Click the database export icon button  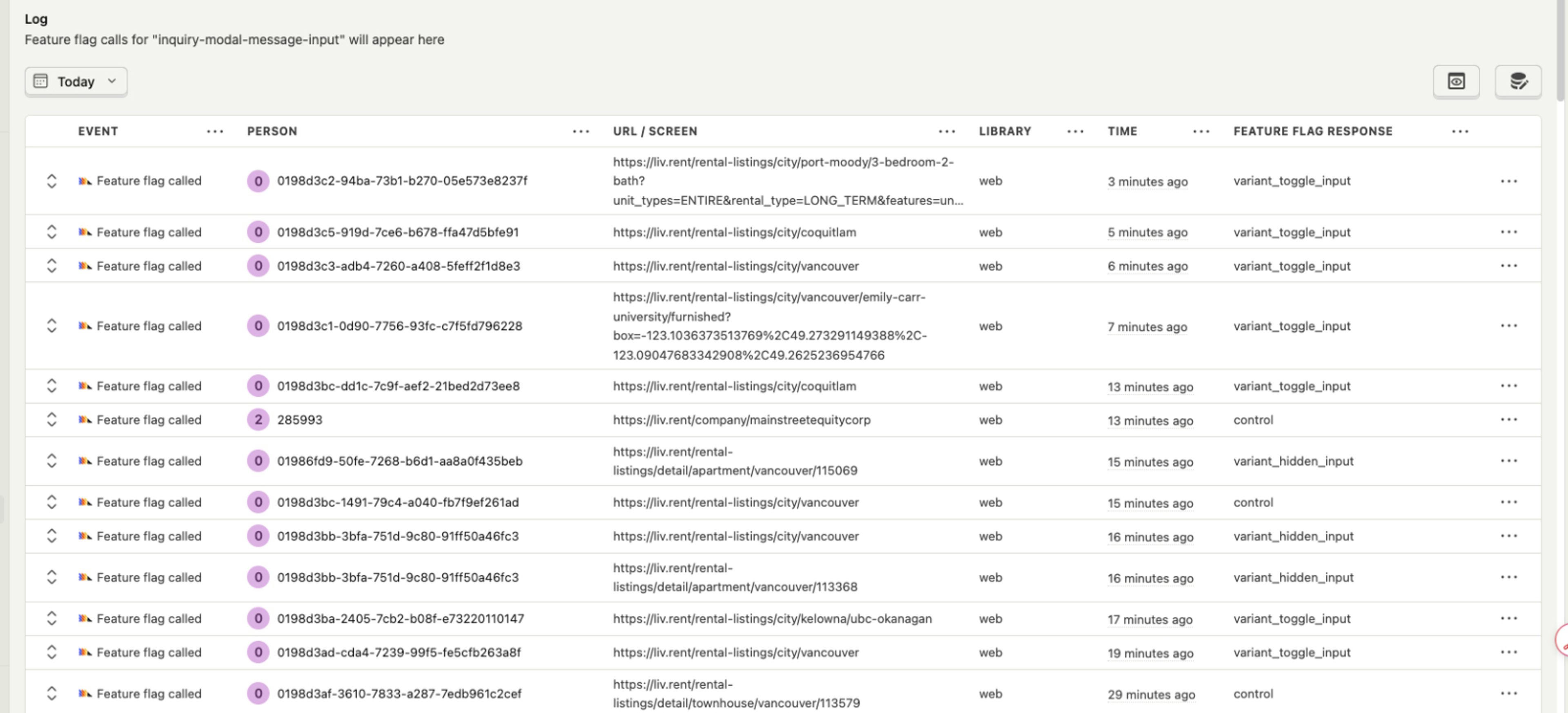1517,82
